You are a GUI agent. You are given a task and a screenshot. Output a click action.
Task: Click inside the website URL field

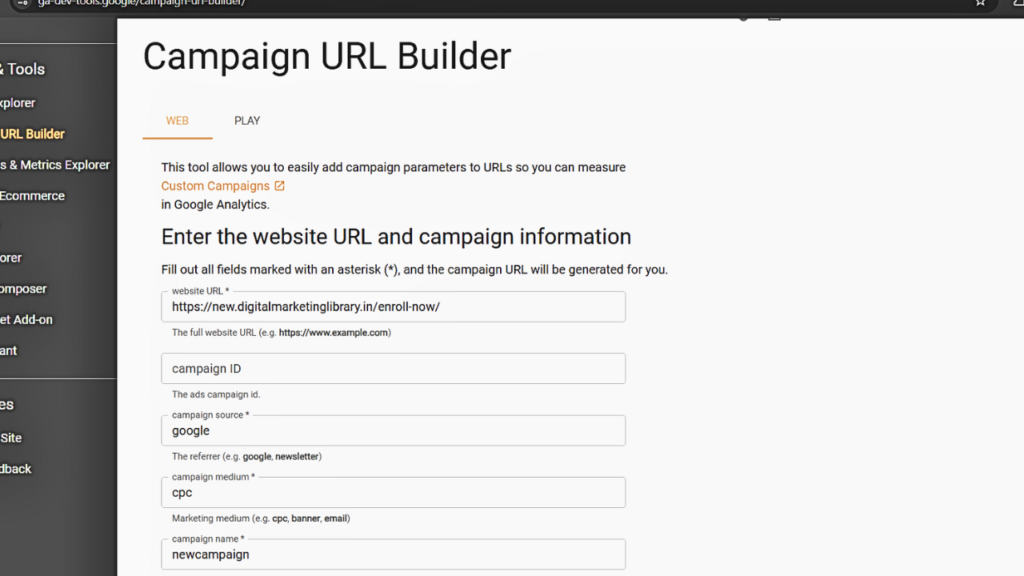tap(393, 306)
